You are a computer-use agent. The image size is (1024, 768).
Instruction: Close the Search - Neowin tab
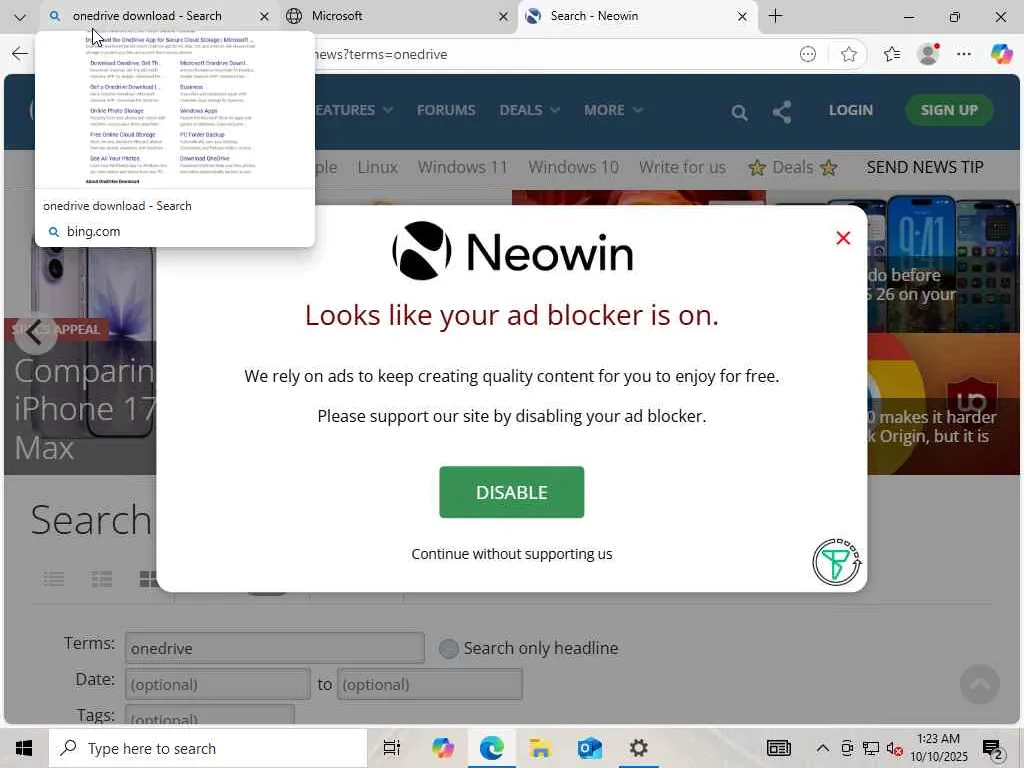pyautogui.click(x=742, y=17)
